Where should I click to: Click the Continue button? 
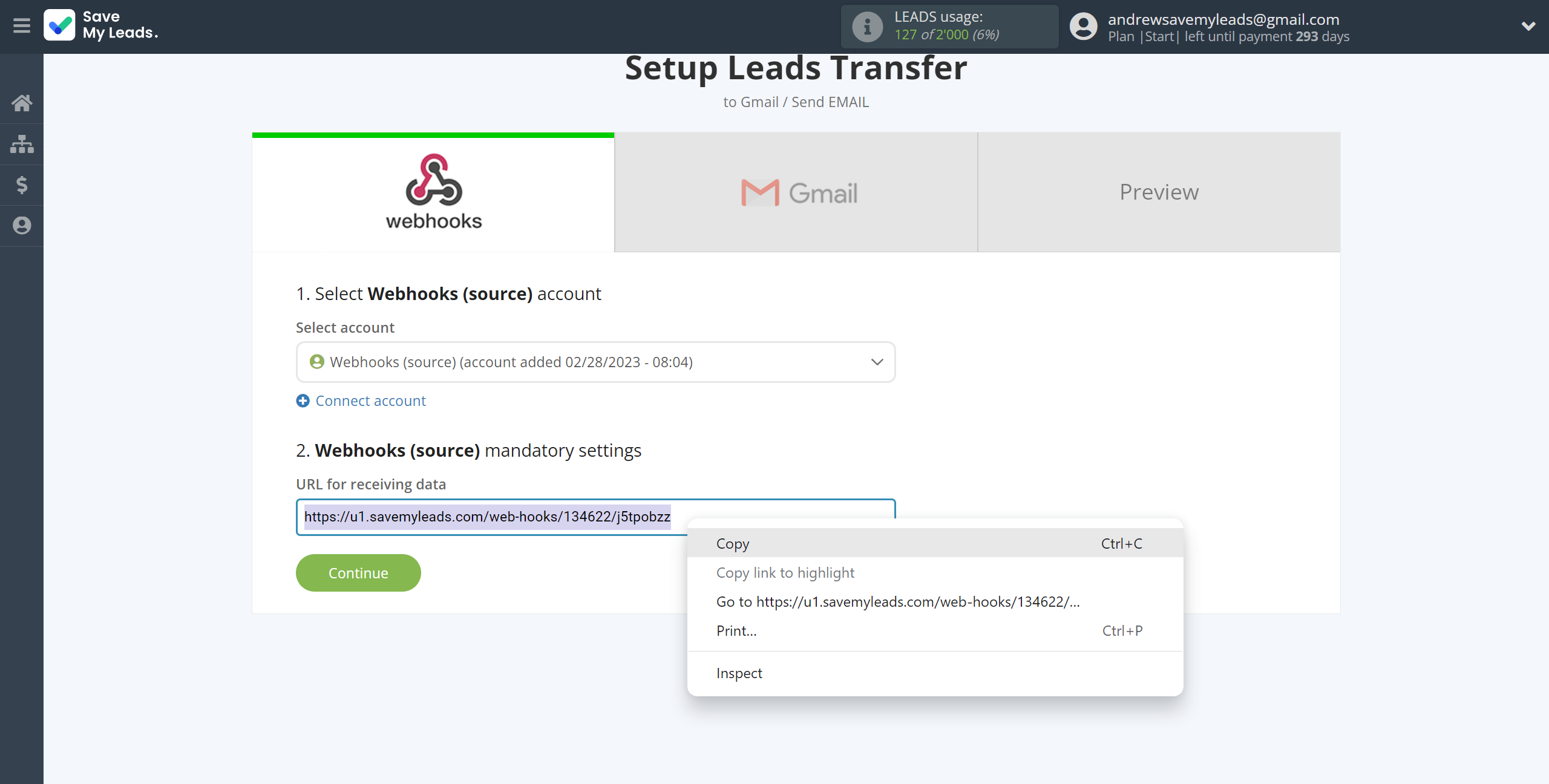(x=358, y=572)
